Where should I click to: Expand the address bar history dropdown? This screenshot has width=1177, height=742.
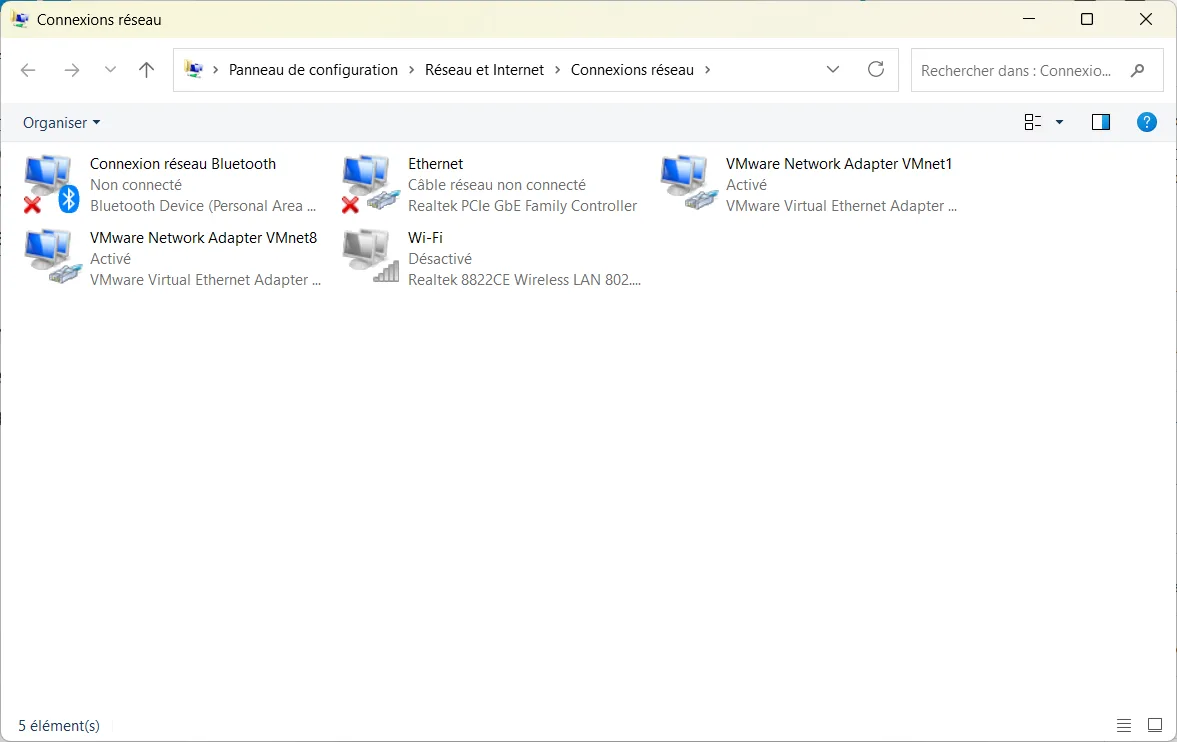point(833,70)
